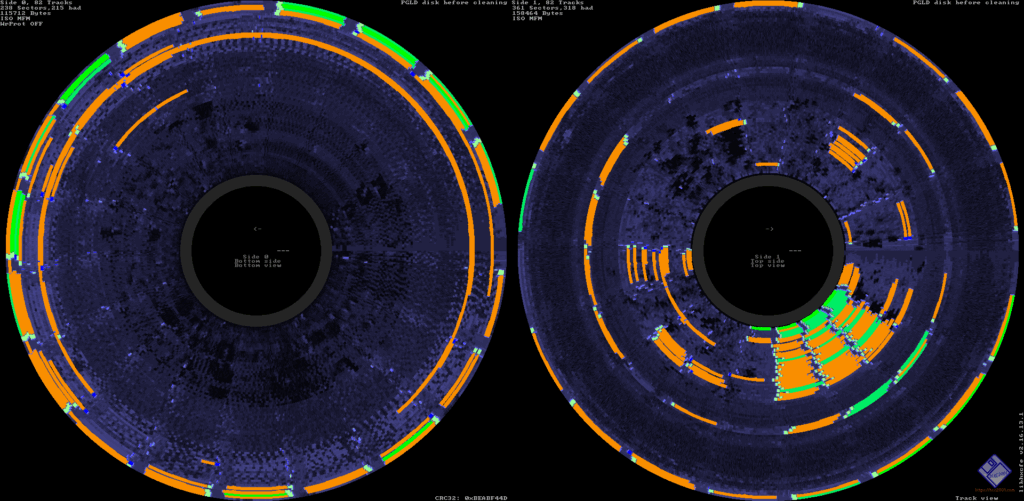Click the 'Top side' label in the right hub
The image size is (1024, 501).
tap(767, 261)
